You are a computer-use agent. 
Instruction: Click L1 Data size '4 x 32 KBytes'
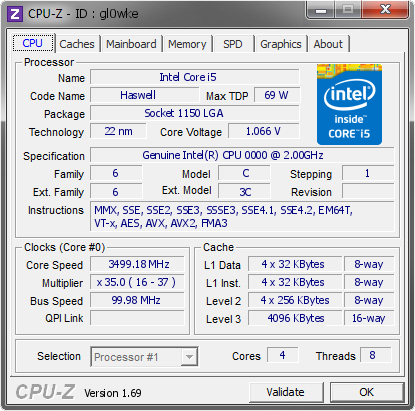[295, 264]
